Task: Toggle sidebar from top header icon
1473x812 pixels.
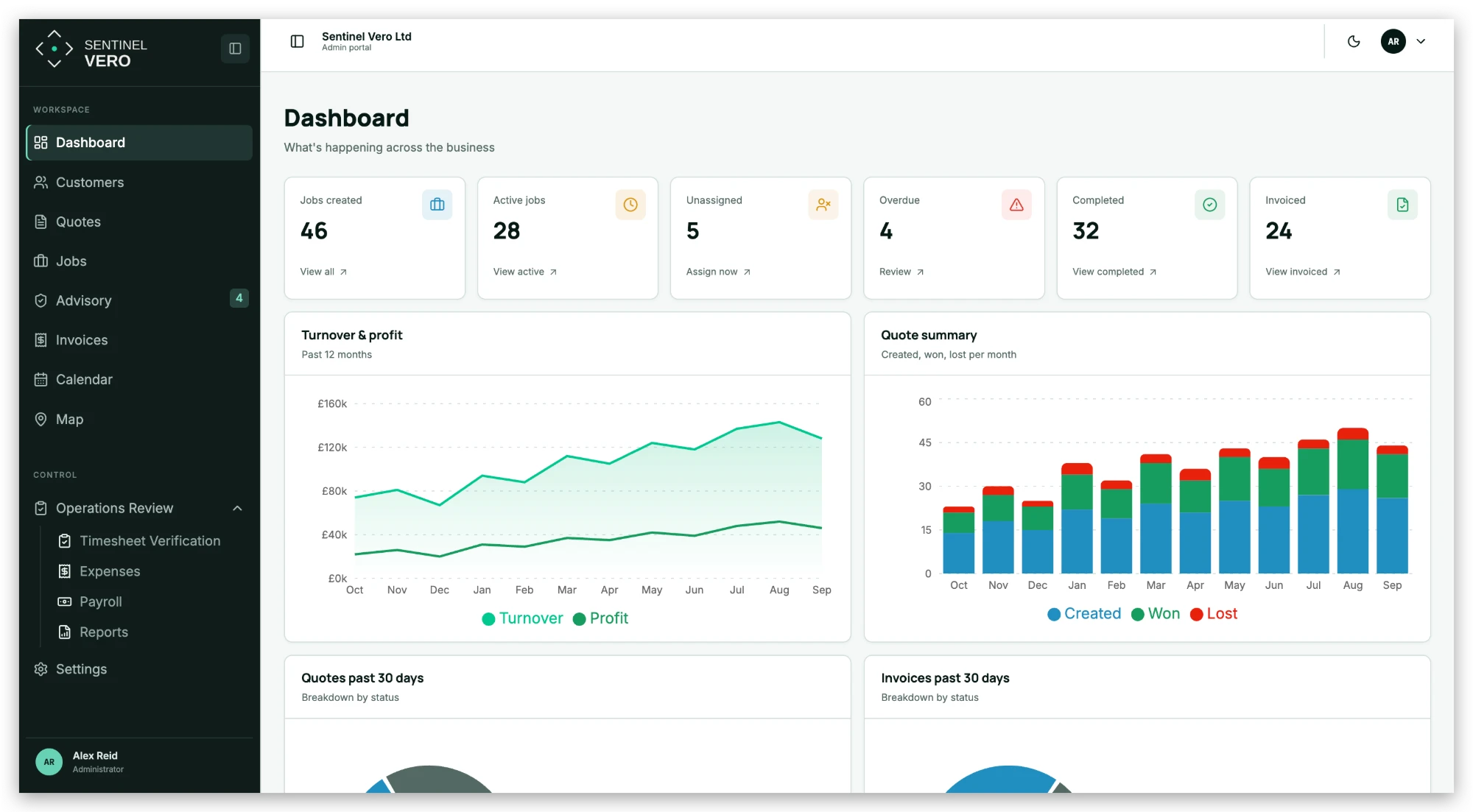Action: click(x=297, y=41)
